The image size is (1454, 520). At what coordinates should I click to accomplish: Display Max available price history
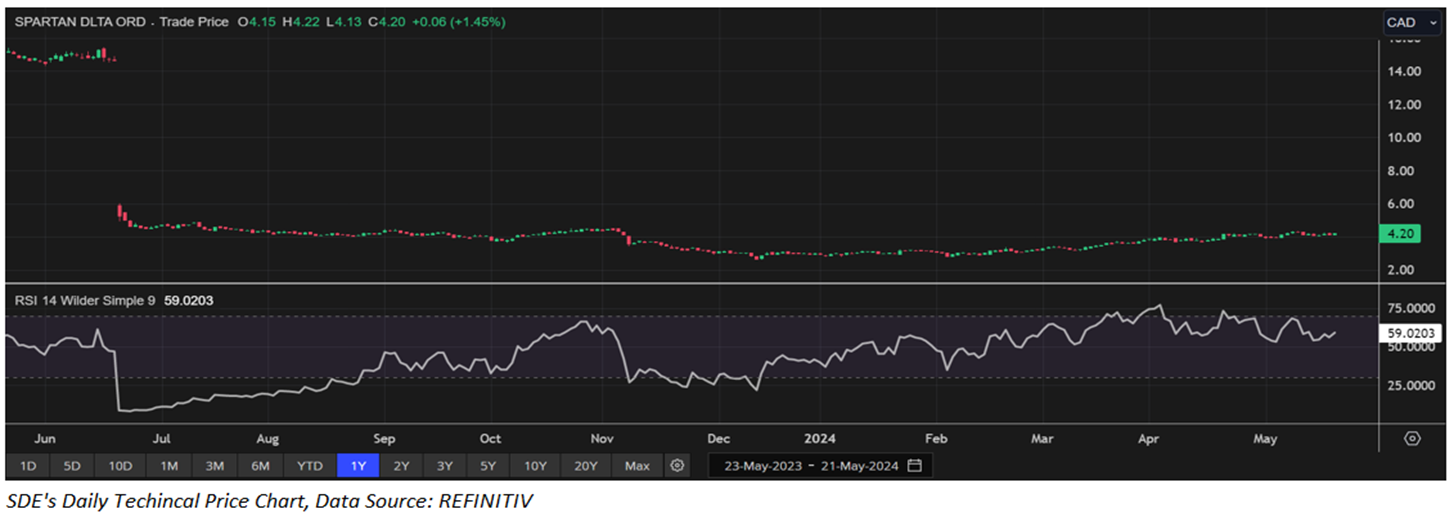click(637, 466)
